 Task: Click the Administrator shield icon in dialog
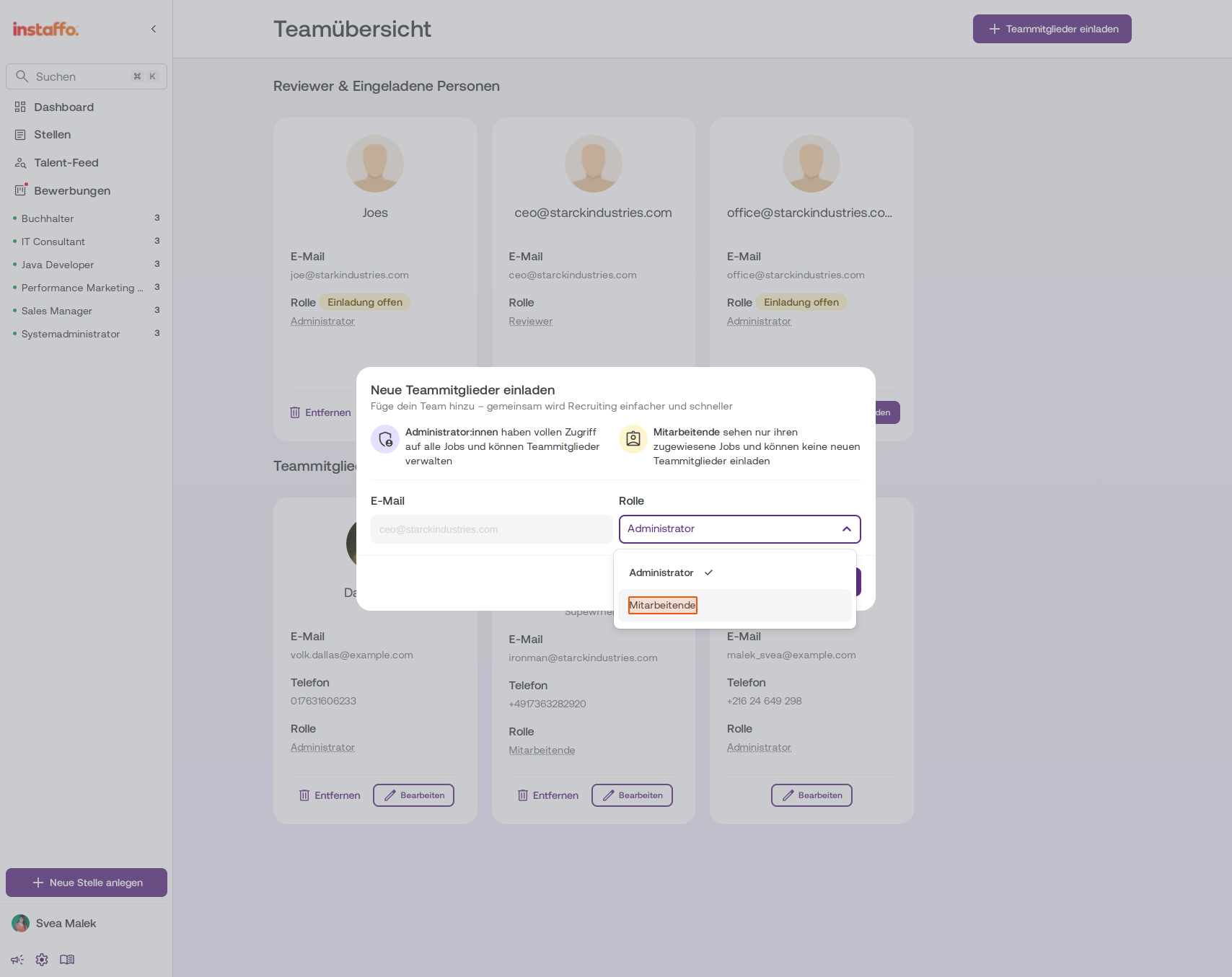(385, 439)
